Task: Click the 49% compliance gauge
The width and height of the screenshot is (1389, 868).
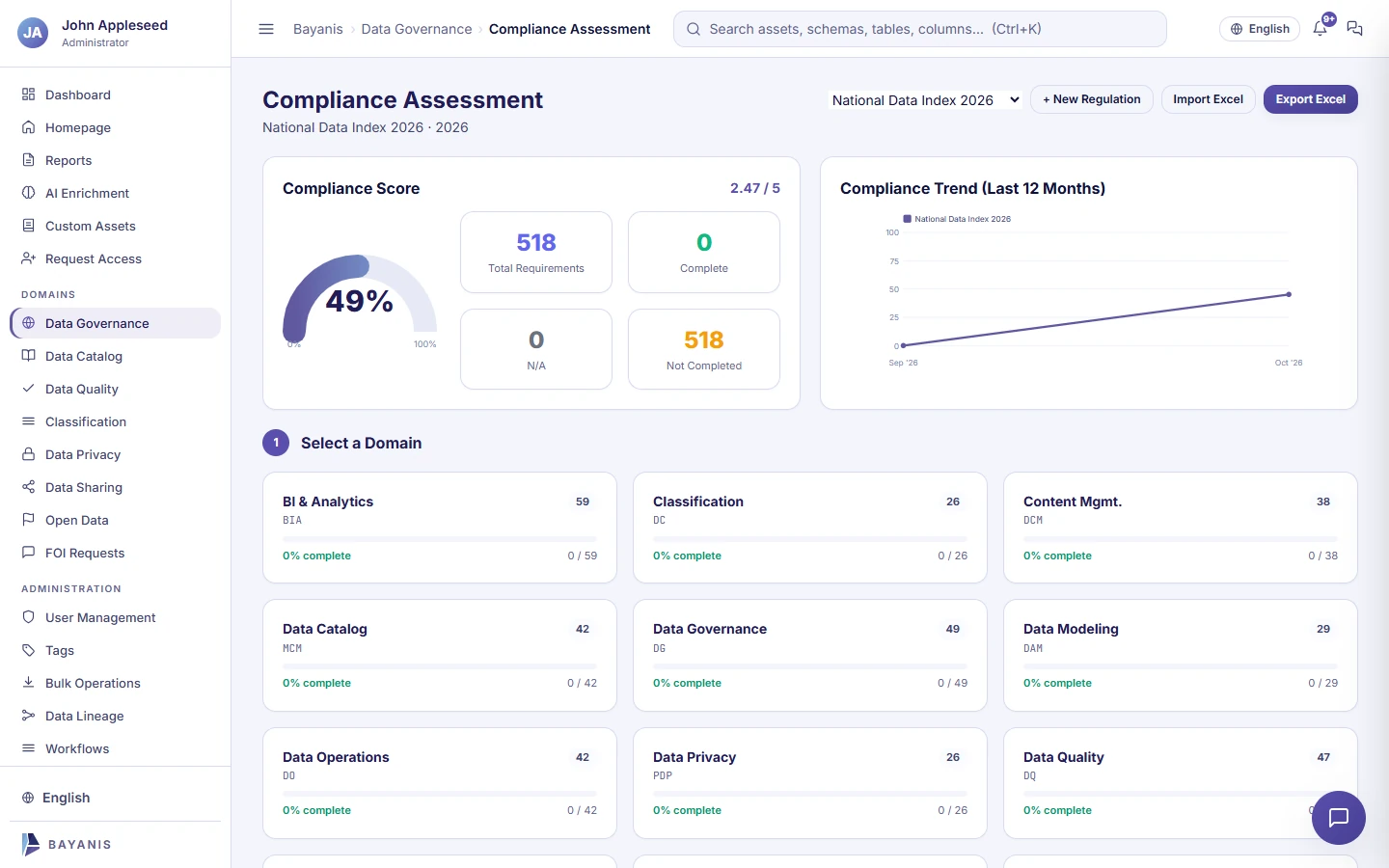Action: [x=360, y=299]
